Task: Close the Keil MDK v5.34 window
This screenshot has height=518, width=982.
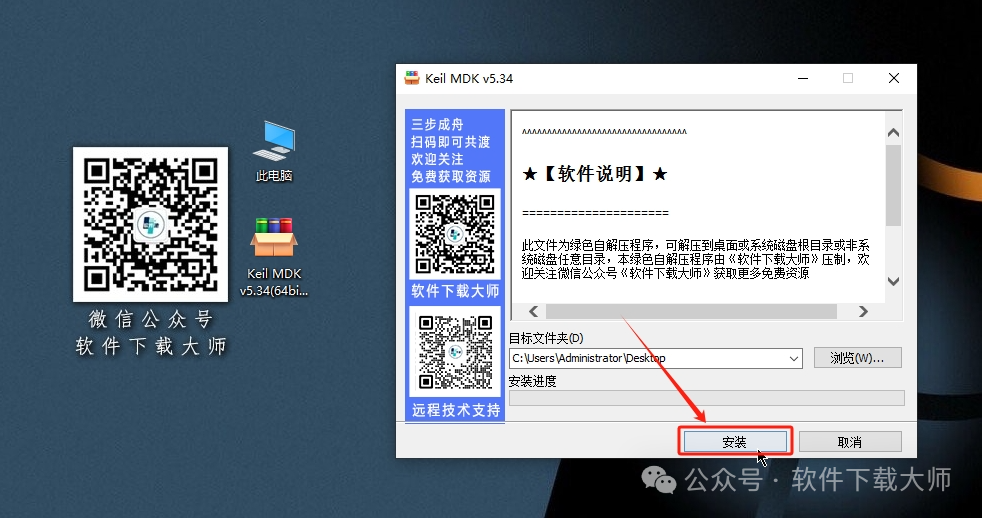Action: click(894, 78)
